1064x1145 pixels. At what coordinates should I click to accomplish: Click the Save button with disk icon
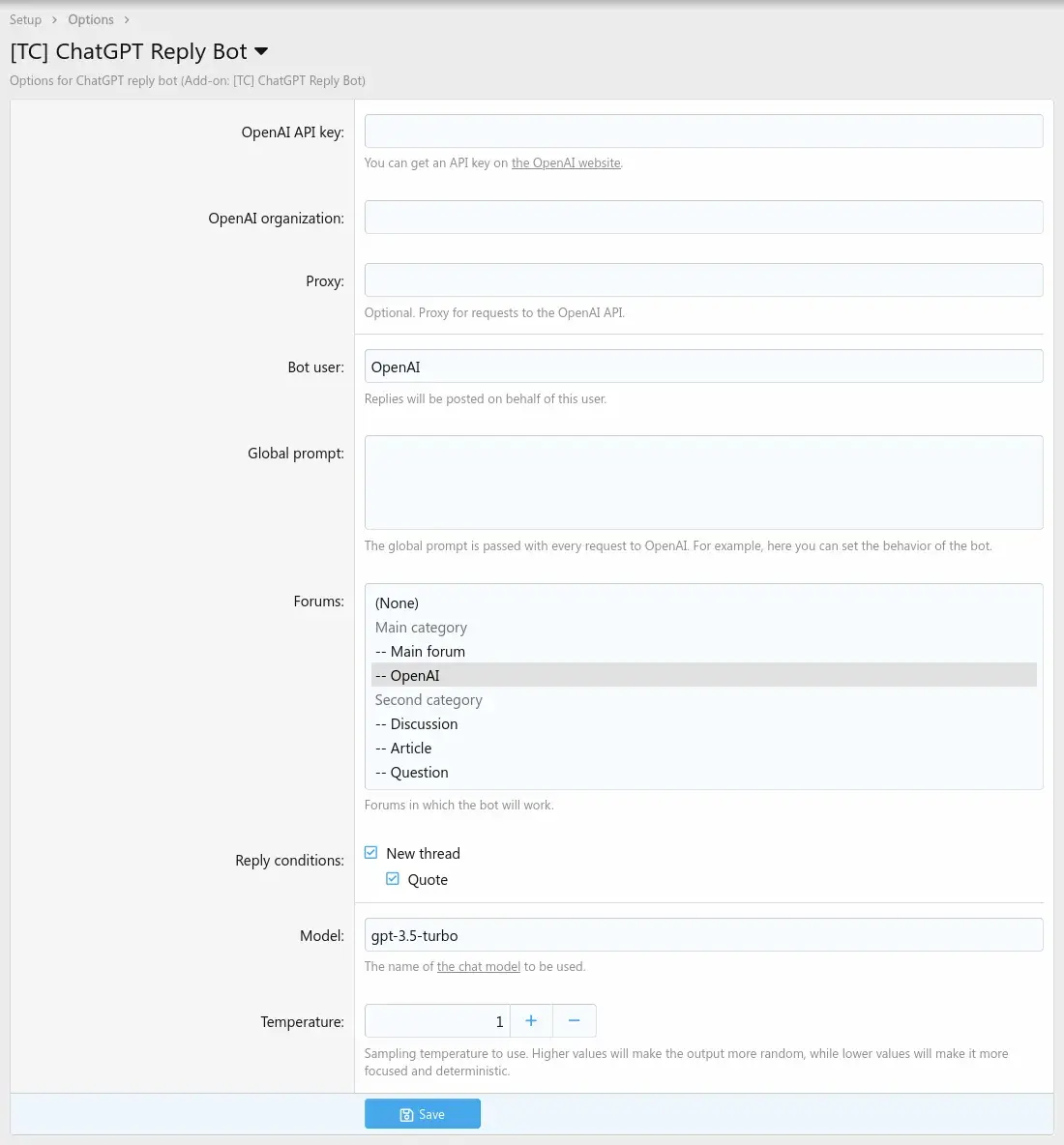click(x=422, y=1114)
